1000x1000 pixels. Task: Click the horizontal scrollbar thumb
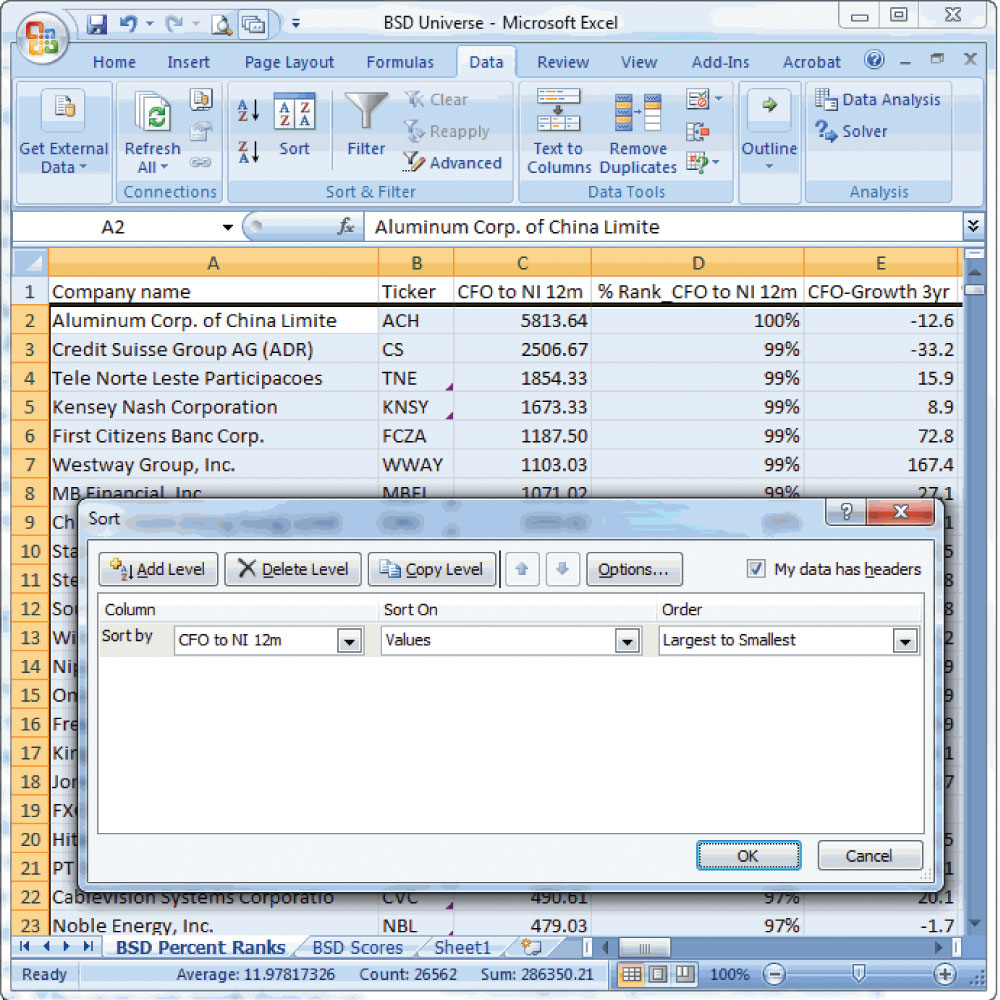tap(644, 947)
